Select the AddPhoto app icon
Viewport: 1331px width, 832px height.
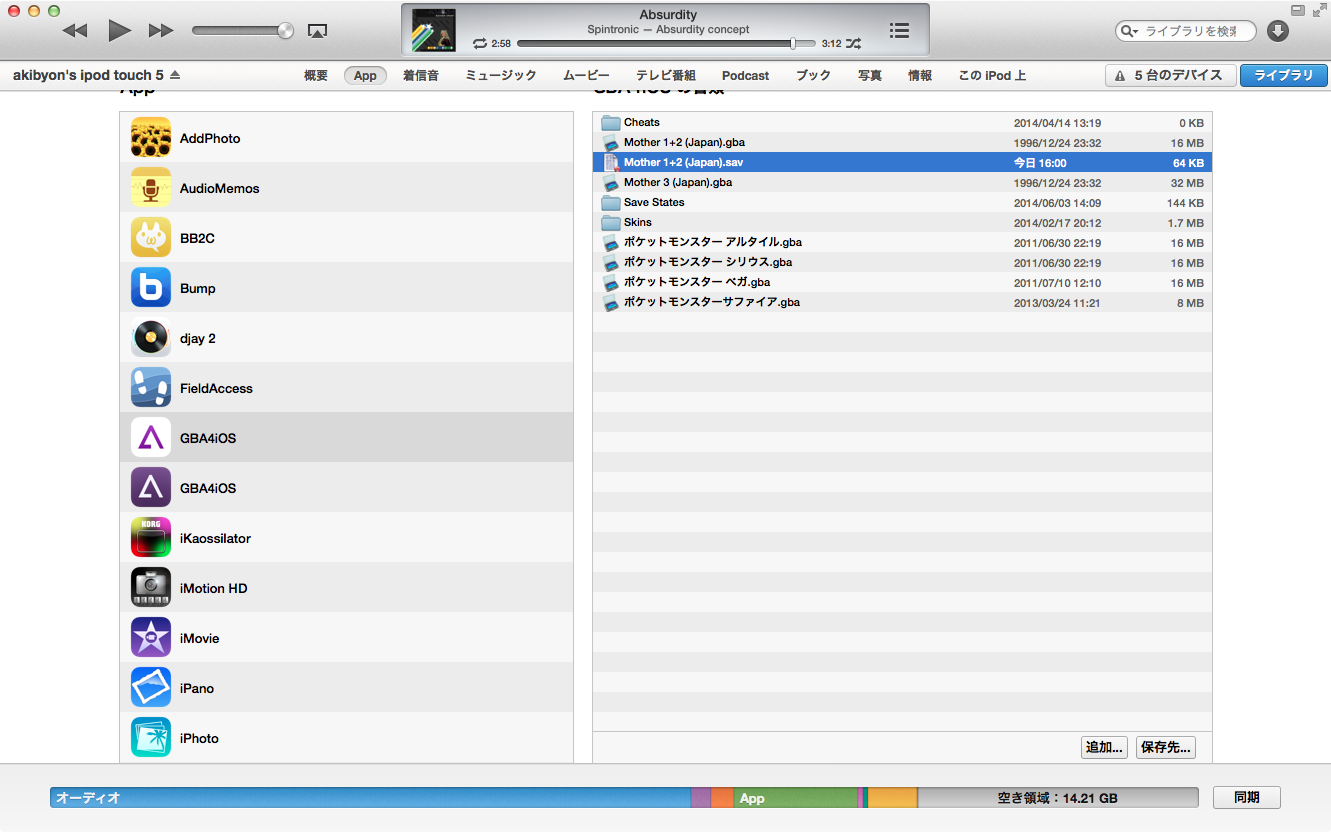pos(151,138)
